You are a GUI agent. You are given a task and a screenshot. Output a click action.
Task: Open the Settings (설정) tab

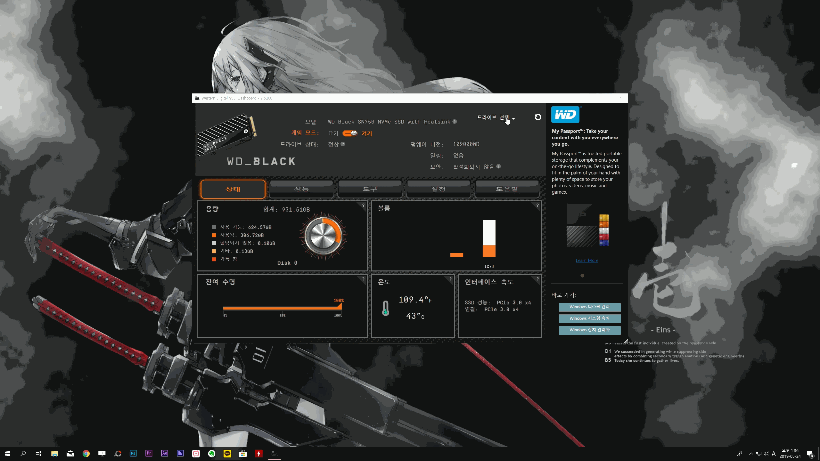pyautogui.click(x=438, y=189)
